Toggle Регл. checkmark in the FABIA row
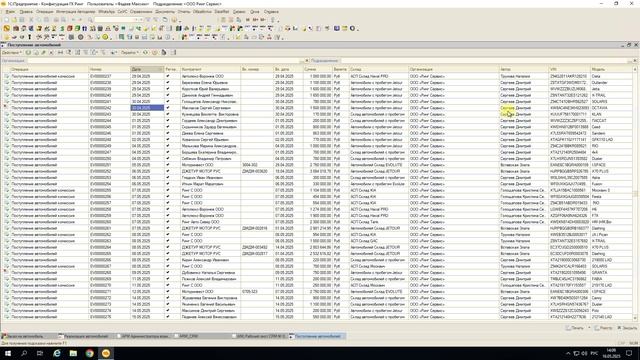 168,279
